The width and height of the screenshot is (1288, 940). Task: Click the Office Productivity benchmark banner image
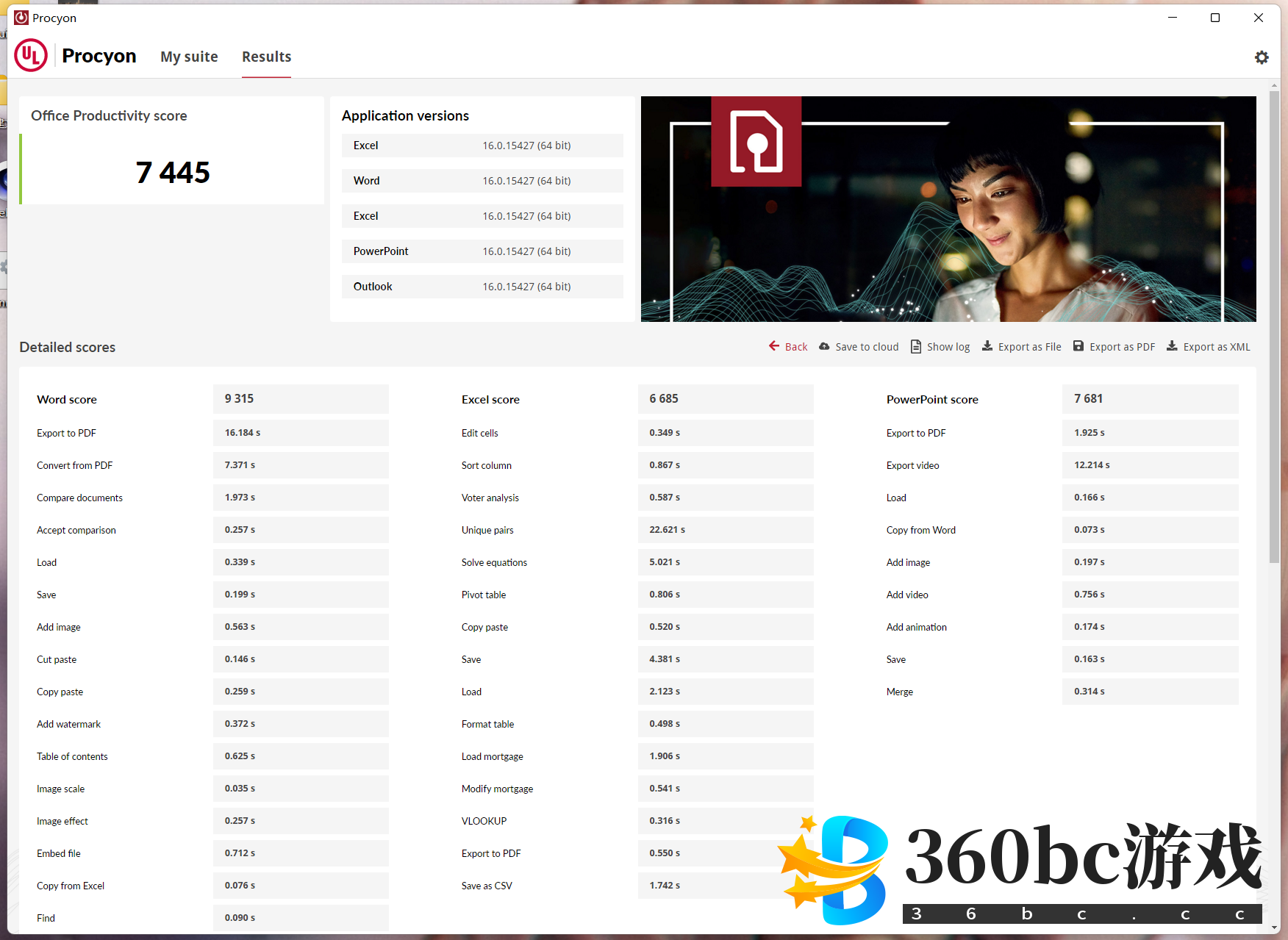click(x=948, y=209)
